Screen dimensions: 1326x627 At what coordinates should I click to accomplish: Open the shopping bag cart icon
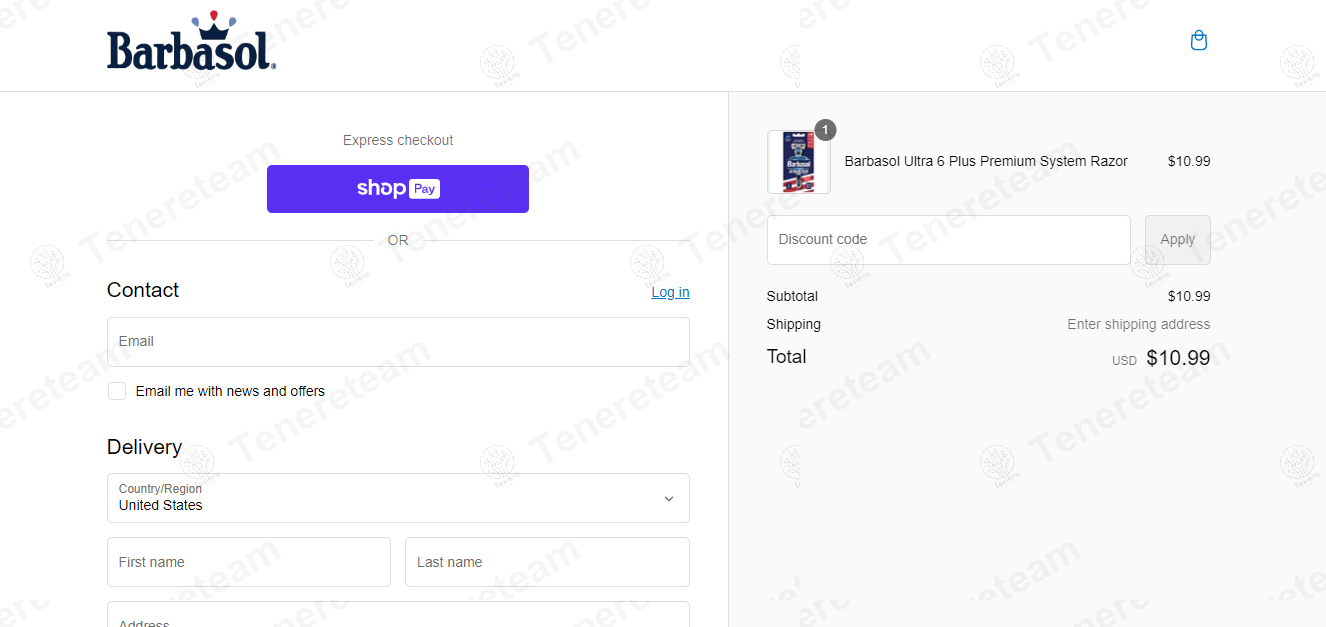[1199, 40]
